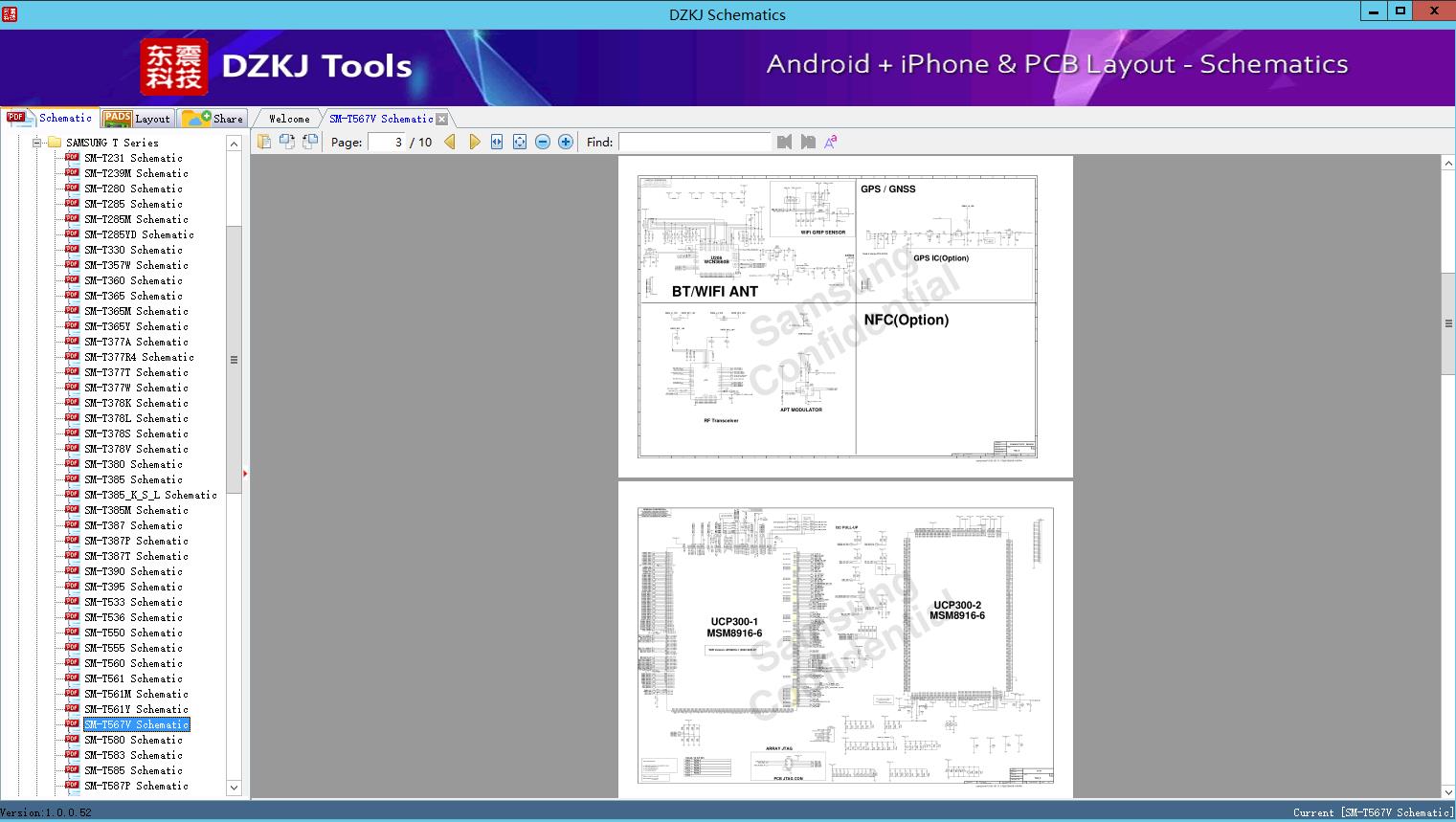This screenshot has width=1456, height=822.
Task: Click the BT/WIFI ANT schematic page
Action: tap(845, 317)
